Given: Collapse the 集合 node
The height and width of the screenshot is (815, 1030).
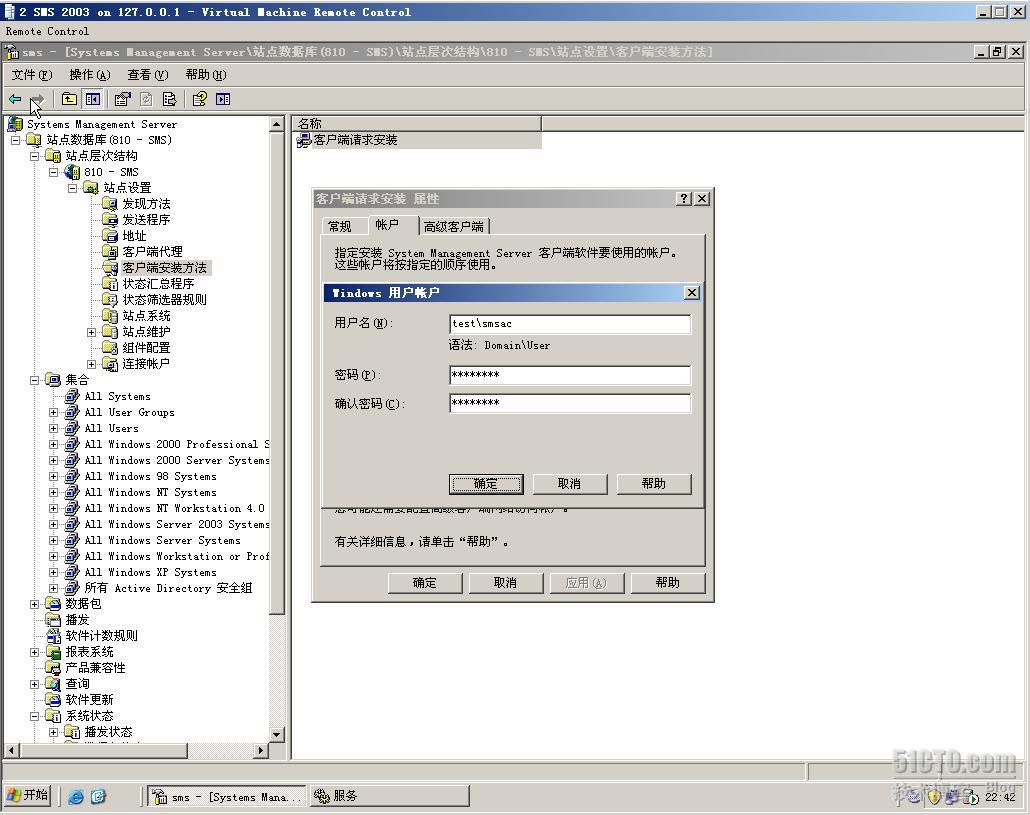Looking at the screenshot, I should [x=34, y=380].
